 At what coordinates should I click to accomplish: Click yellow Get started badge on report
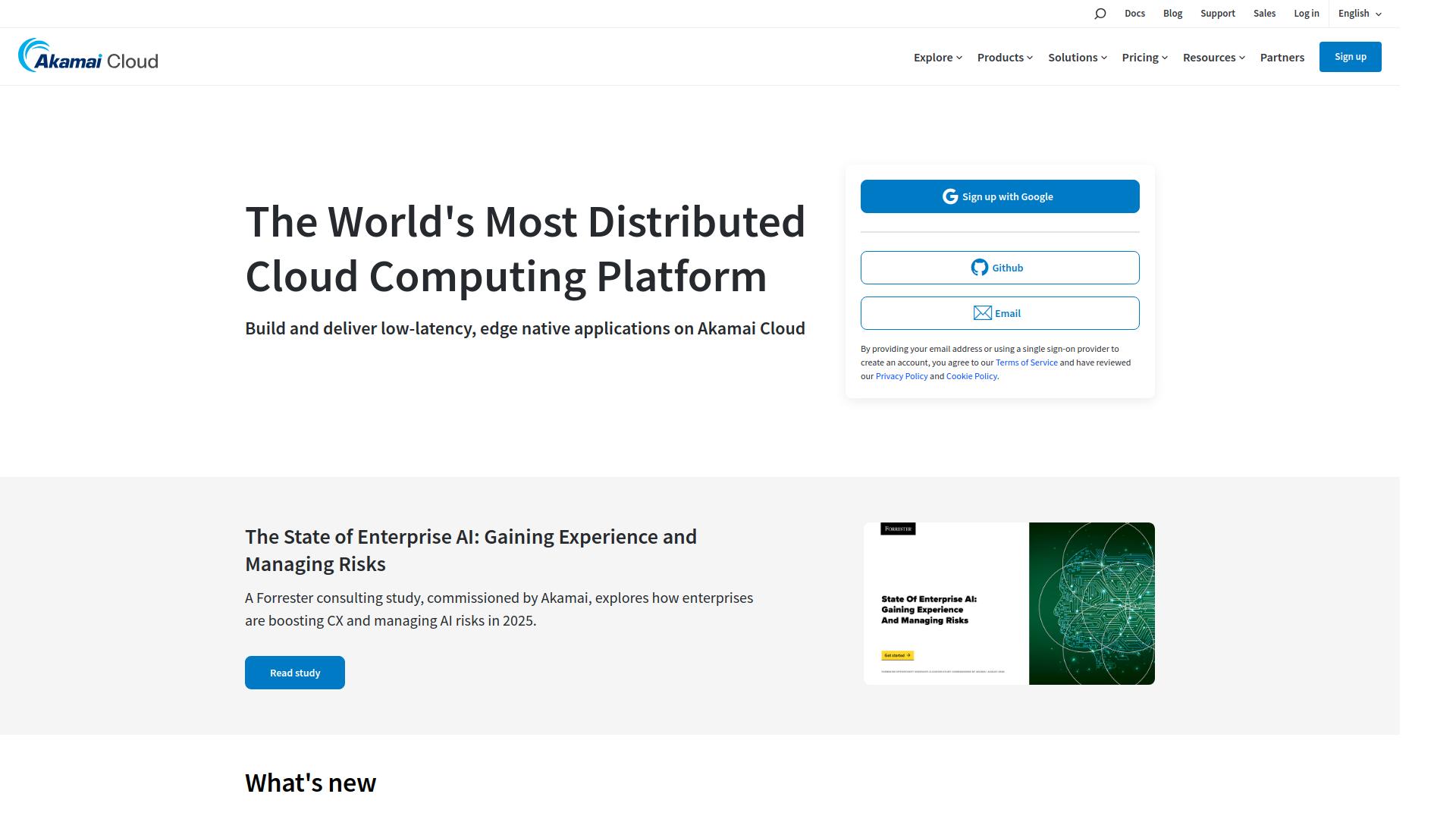pos(897,655)
